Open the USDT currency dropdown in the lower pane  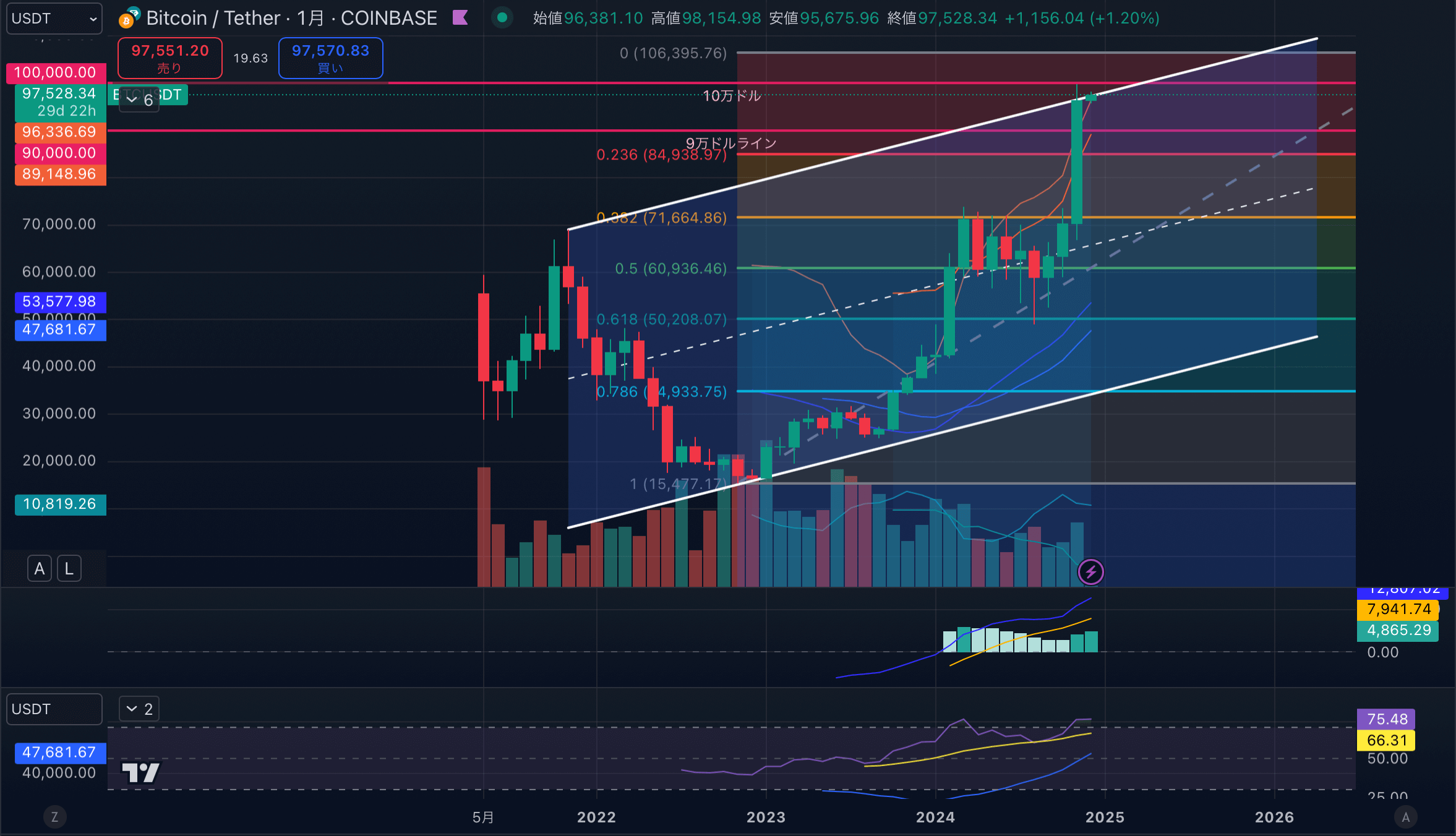54,709
